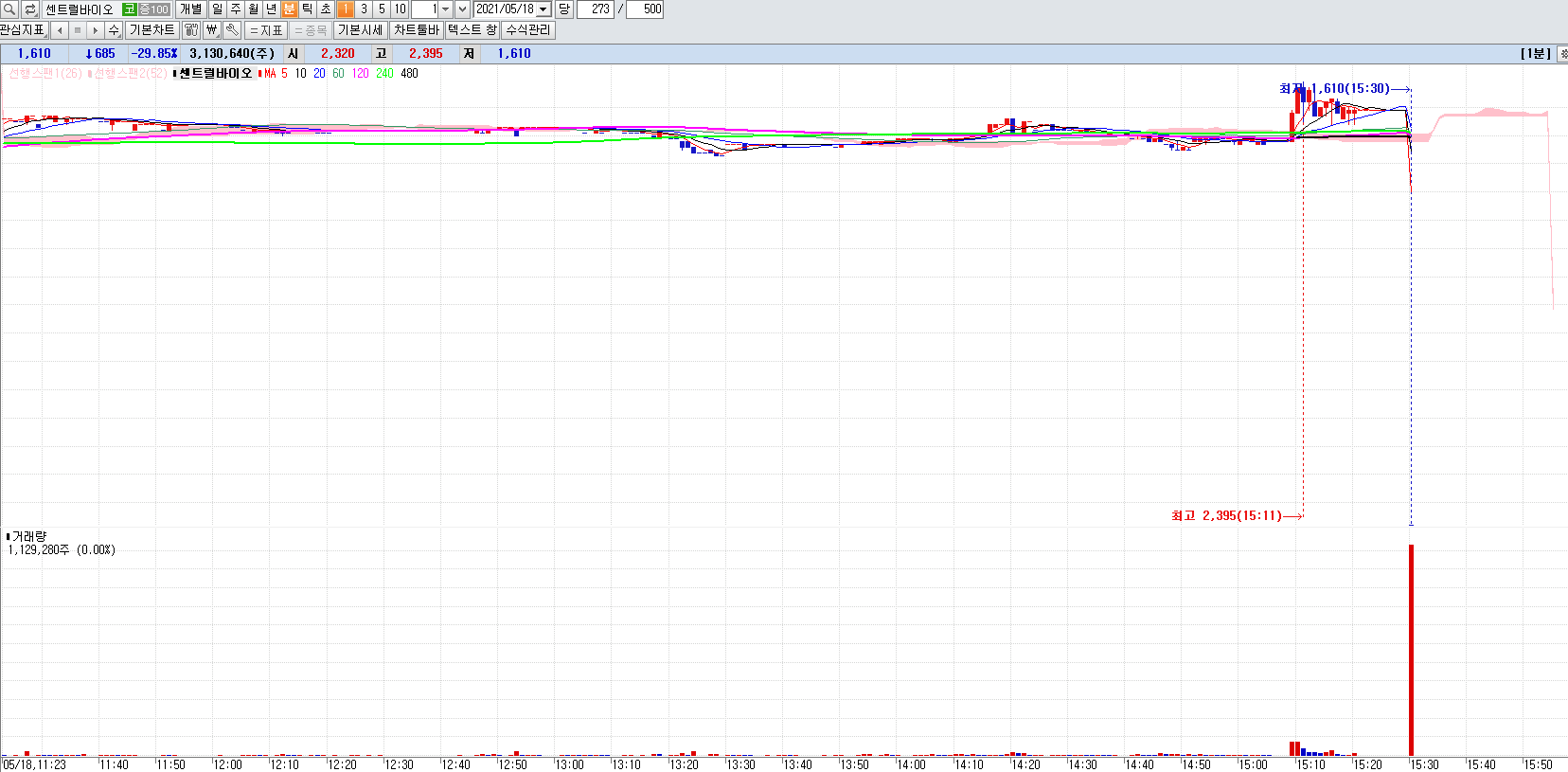Click the MA 240 legend entry
This screenshot has height=772, width=1568.
coord(384,74)
